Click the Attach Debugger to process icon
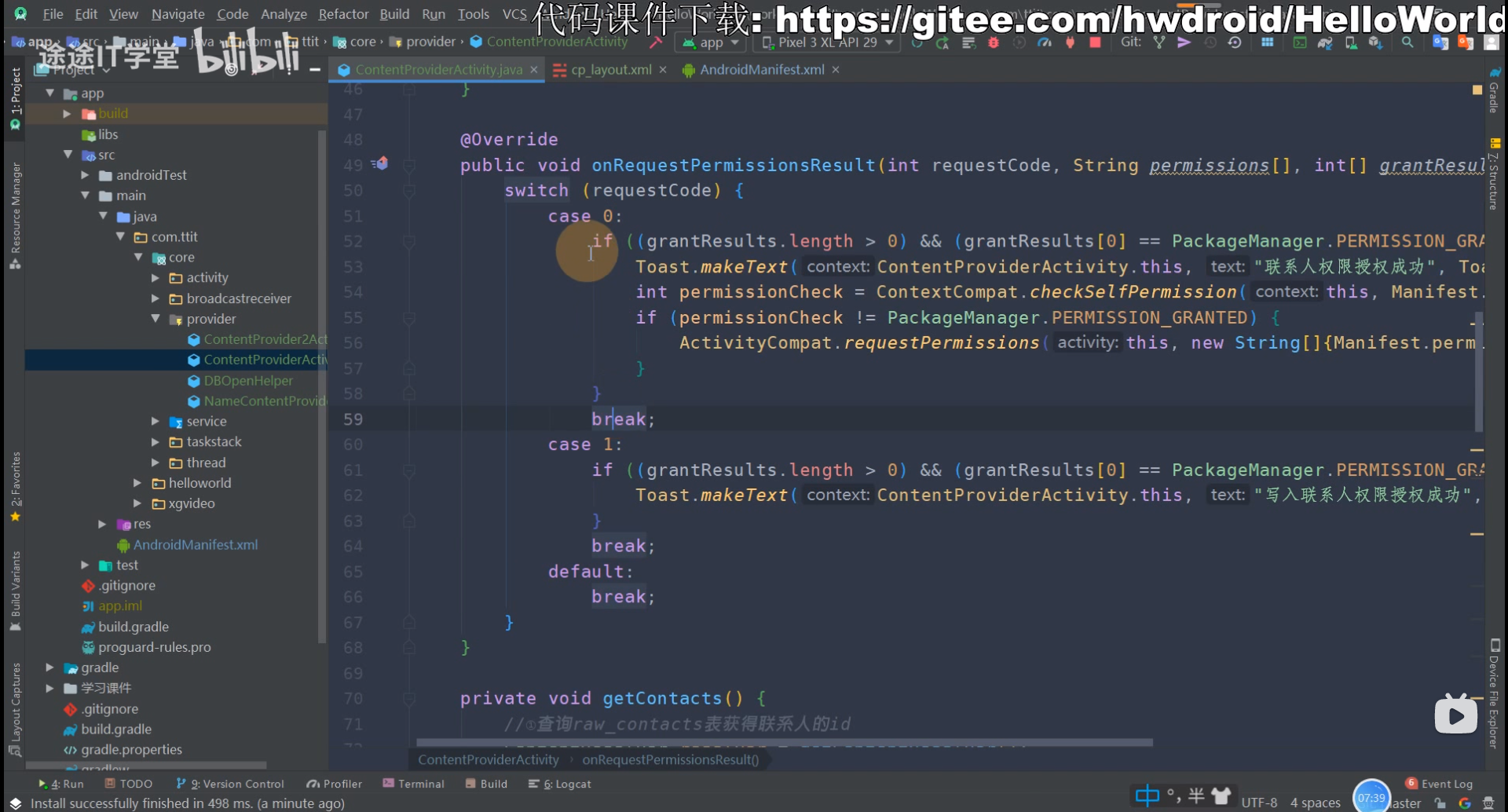The width and height of the screenshot is (1508, 812). [x=1070, y=42]
